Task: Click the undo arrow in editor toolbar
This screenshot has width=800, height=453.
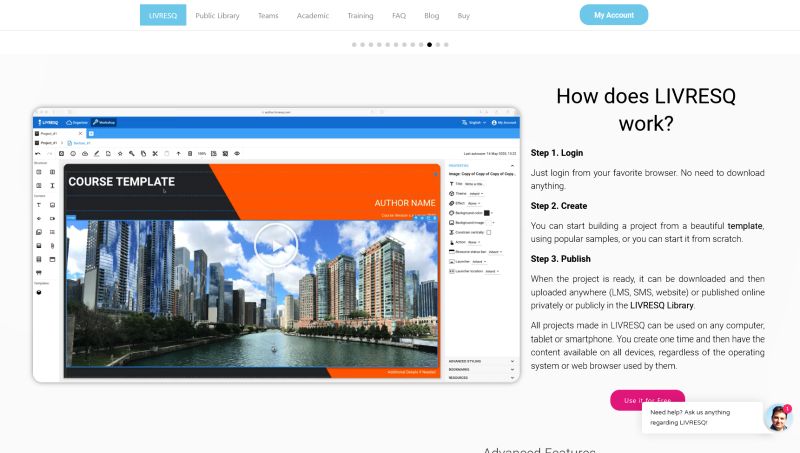Action: pos(37,153)
